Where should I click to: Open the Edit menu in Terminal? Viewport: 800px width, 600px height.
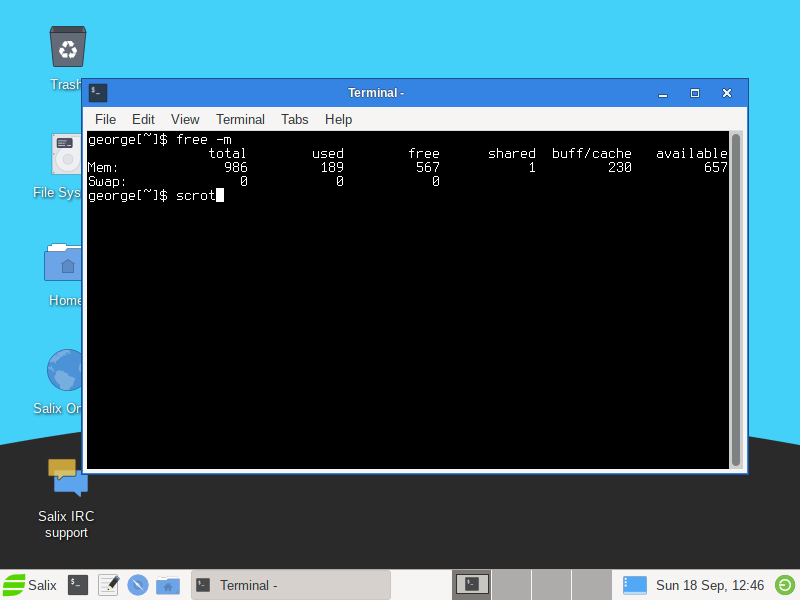tap(143, 119)
